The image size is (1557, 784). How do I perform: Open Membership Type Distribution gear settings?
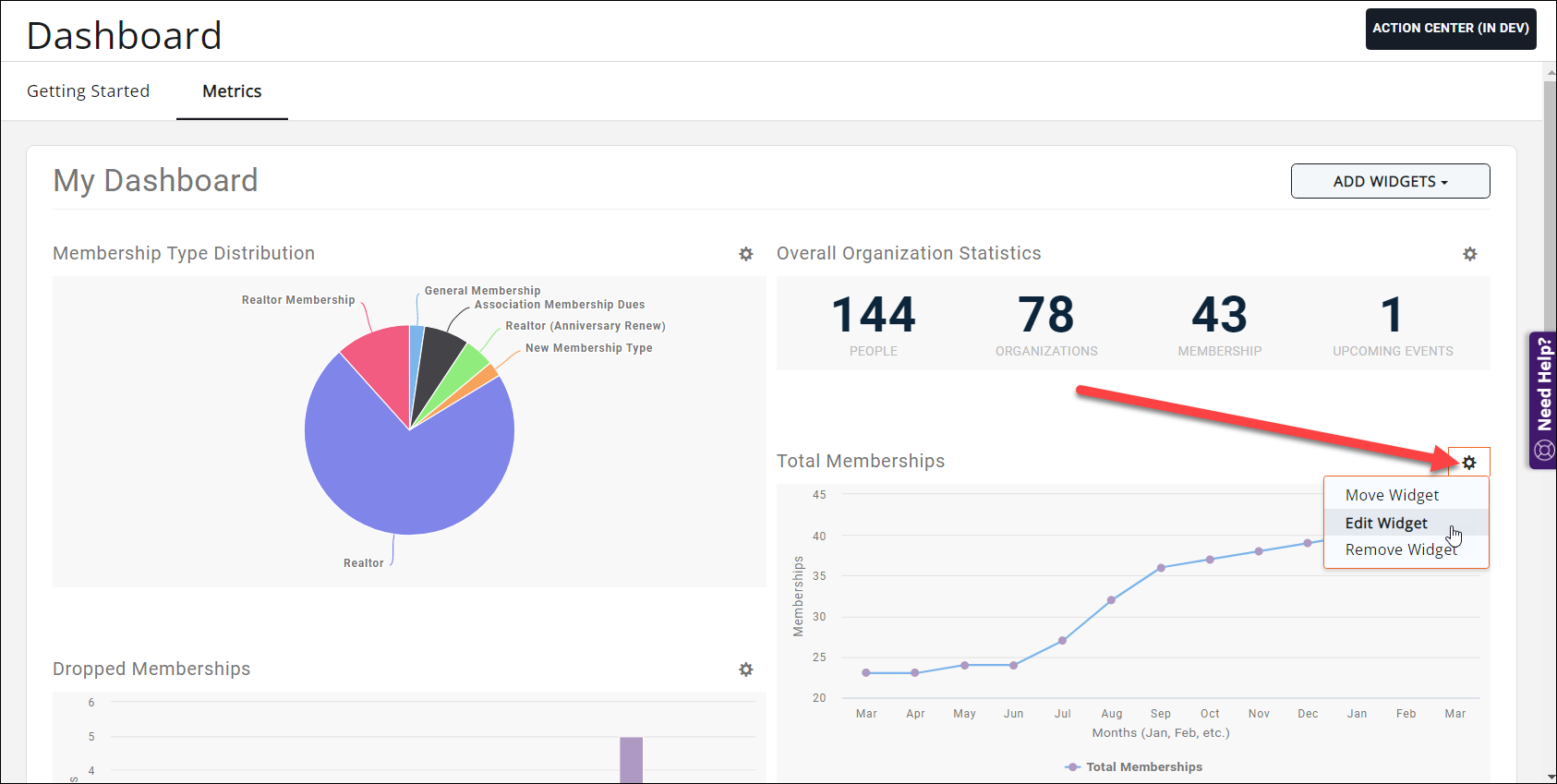coord(746,254)
